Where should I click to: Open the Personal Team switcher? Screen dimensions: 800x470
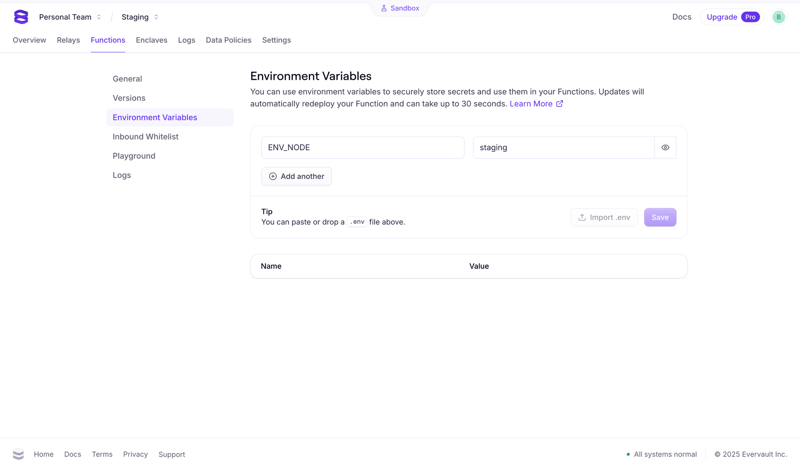click(x=70, y=17)
